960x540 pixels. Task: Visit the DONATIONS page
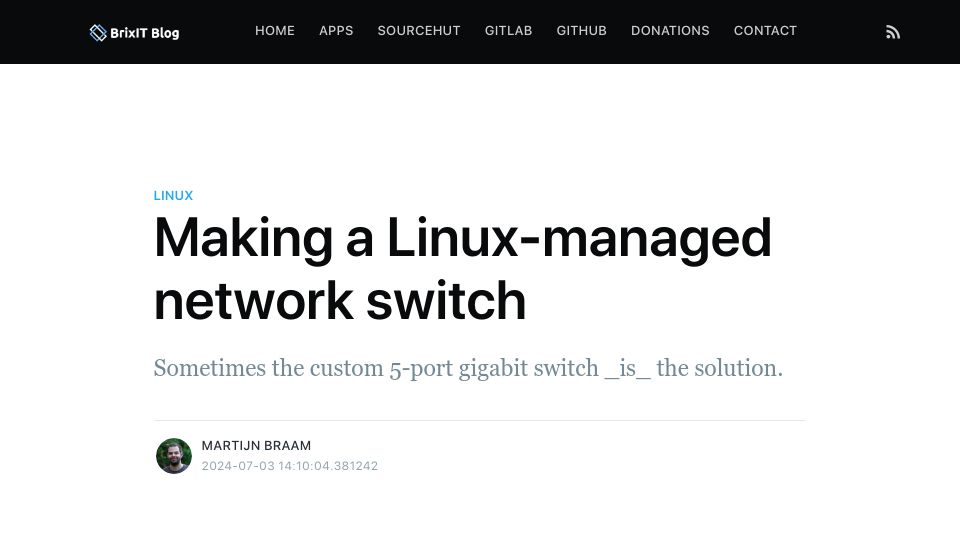[670, 31]
